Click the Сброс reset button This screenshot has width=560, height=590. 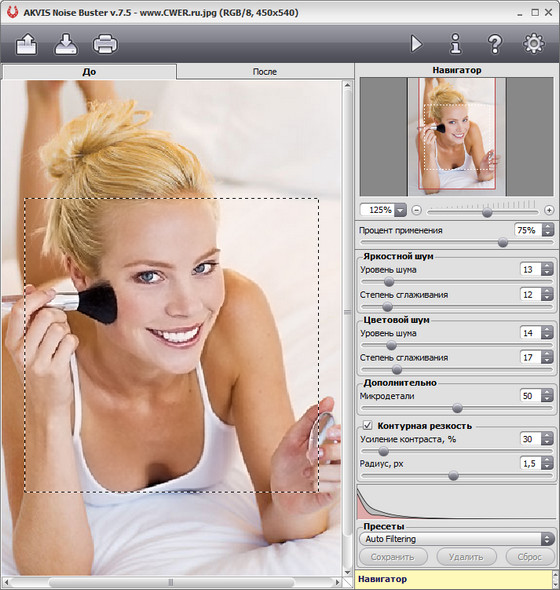tap(530, 557)
